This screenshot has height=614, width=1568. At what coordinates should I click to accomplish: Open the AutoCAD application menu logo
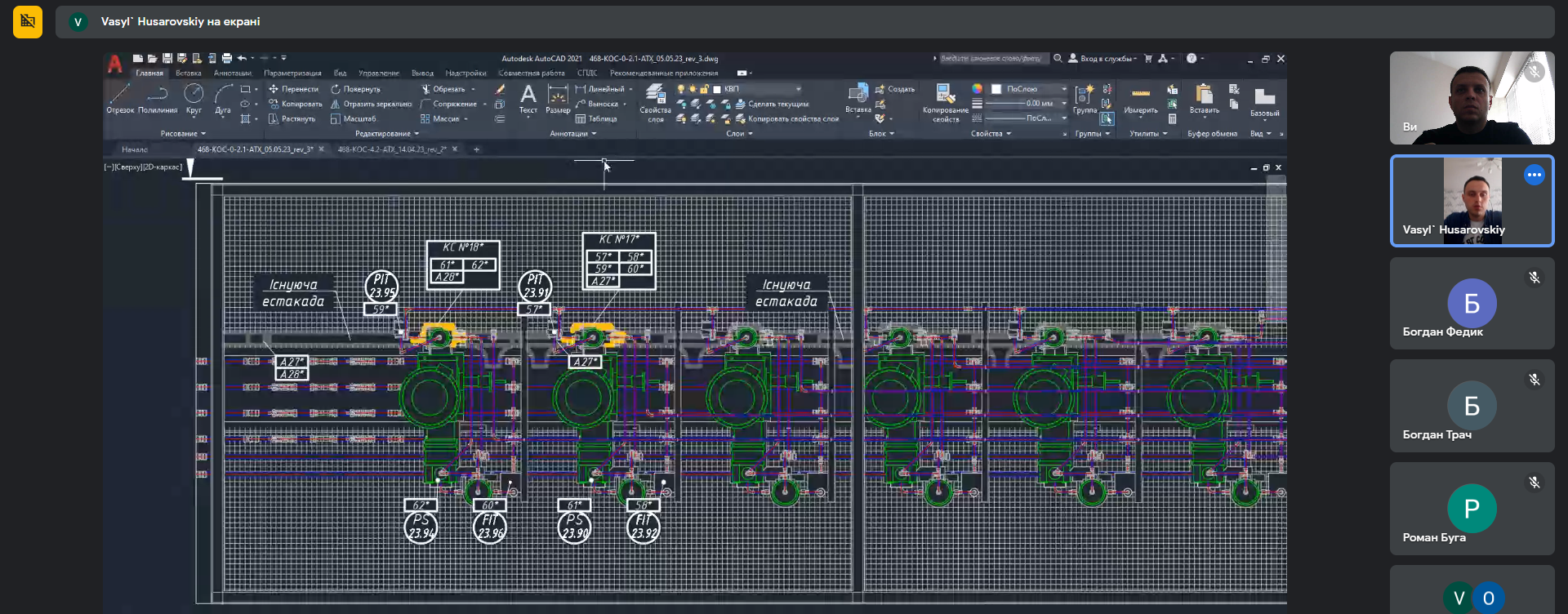click(115, 63)
